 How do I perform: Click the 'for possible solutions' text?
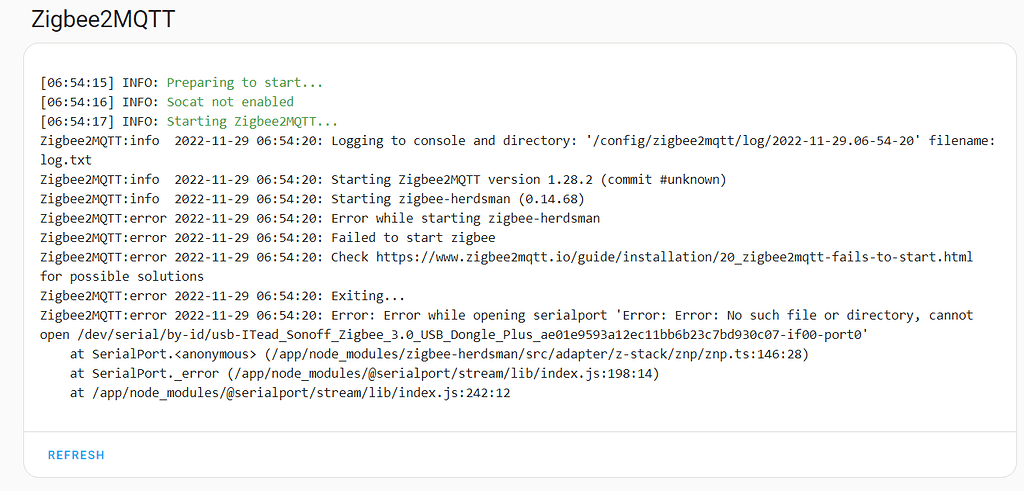pyautogui.click(x=122, y=276)
